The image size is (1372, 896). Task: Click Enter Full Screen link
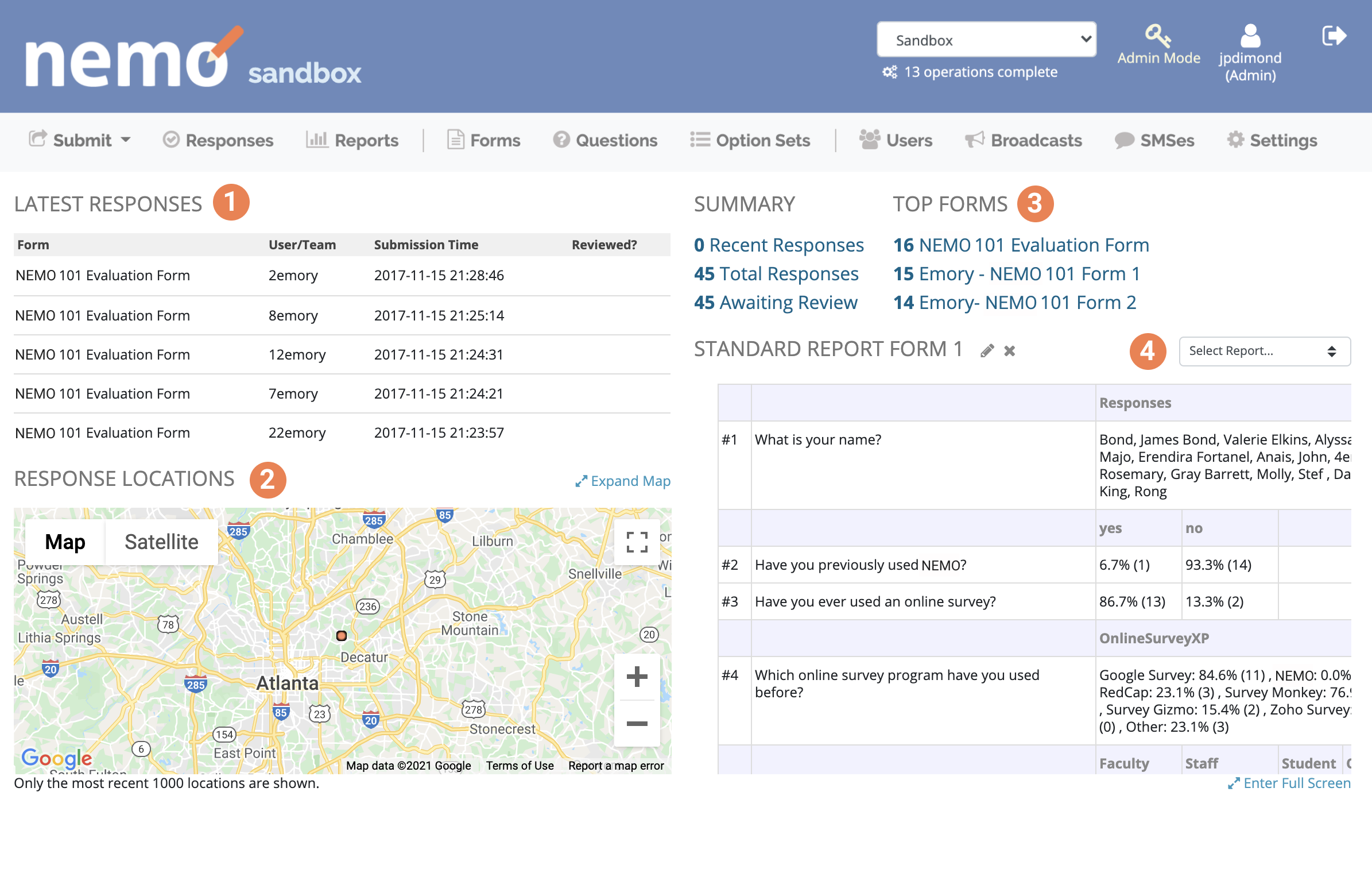click(1289, 783)
